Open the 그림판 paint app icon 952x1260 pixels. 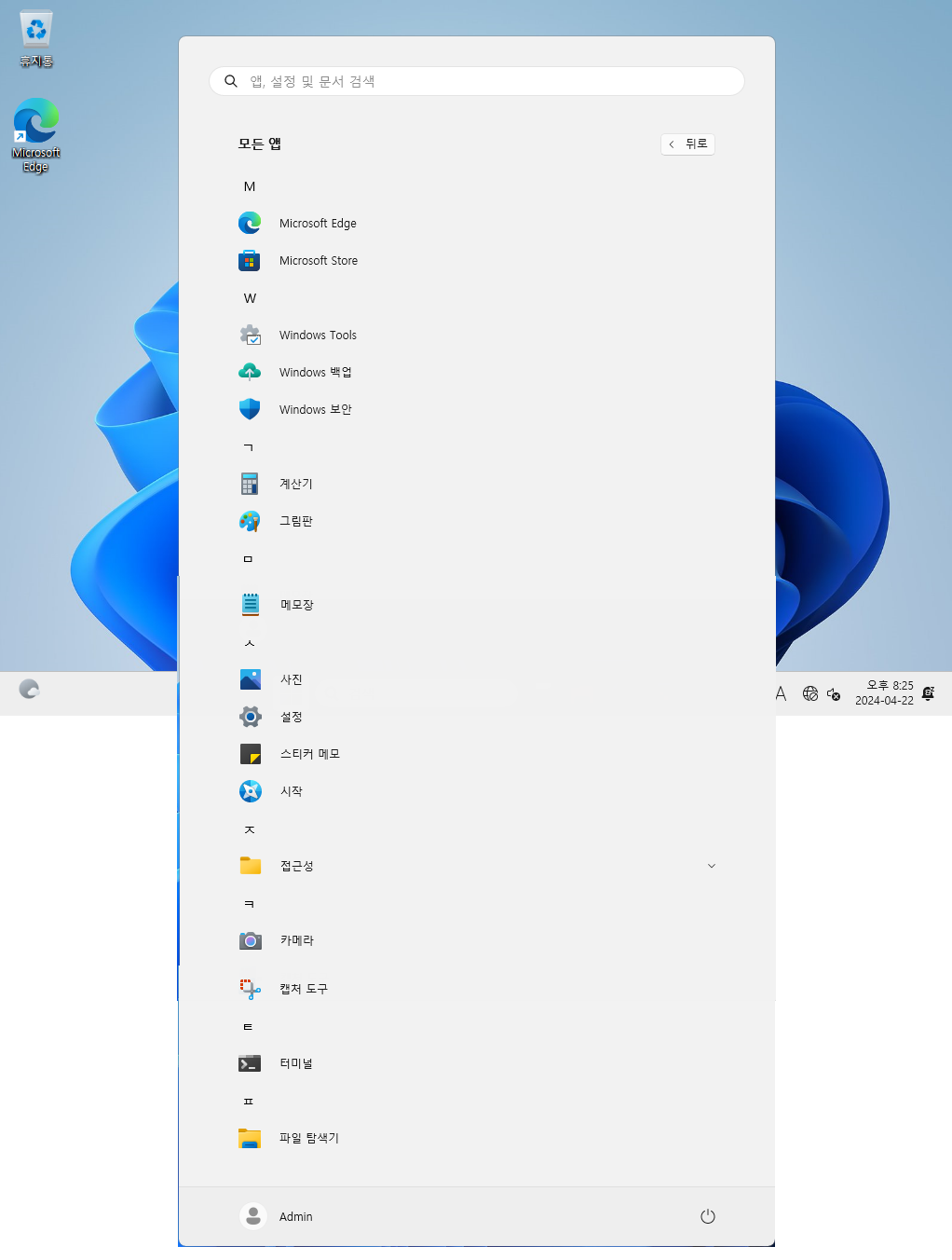(x=250, y=521)
